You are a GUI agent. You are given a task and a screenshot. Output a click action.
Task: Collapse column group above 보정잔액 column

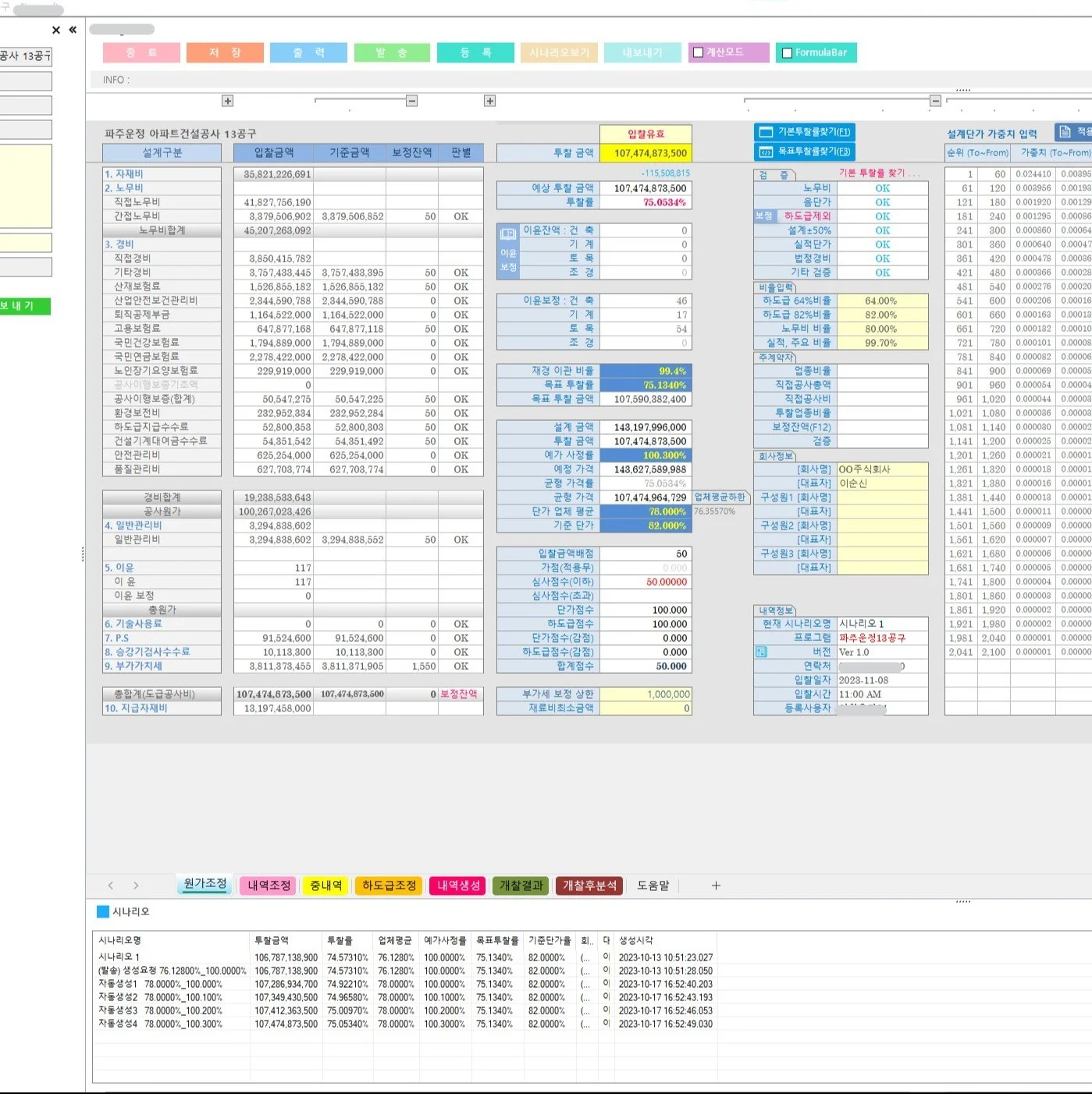point(412,101)
